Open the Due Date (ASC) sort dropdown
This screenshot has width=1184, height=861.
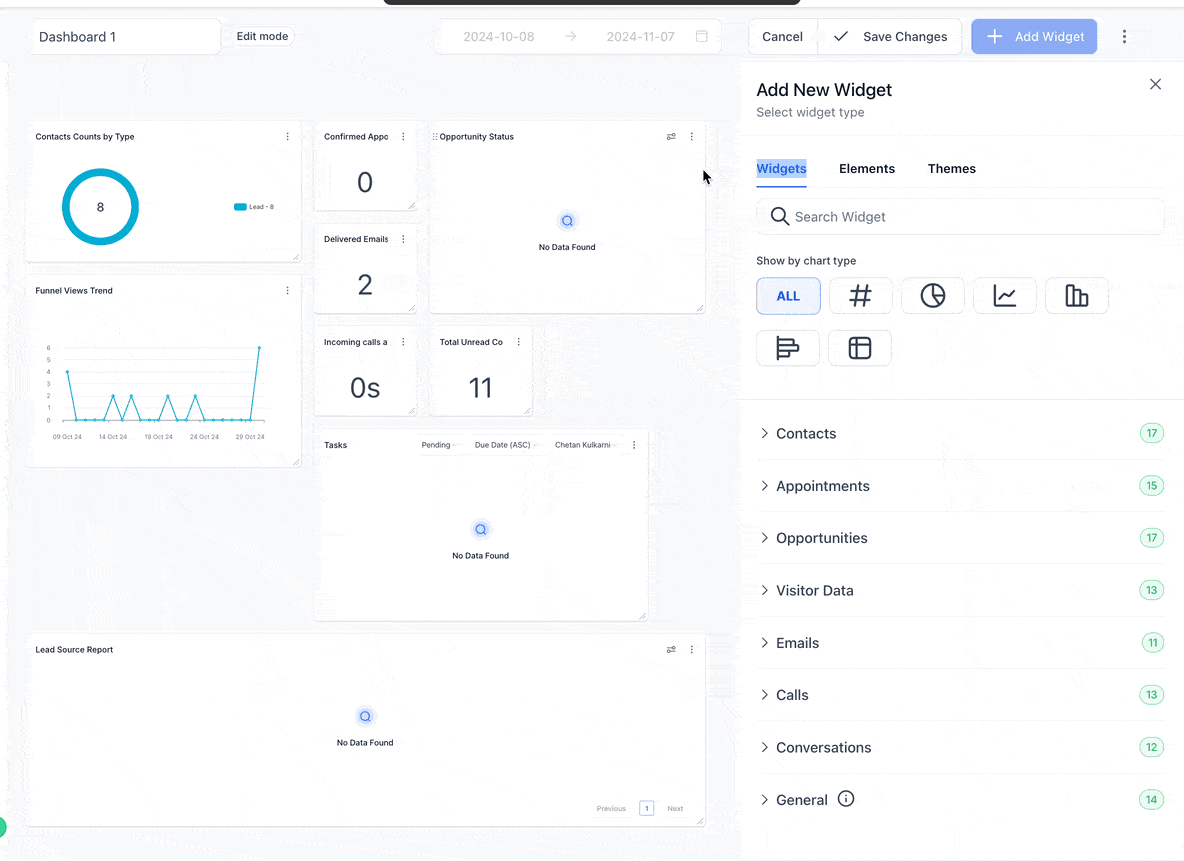pos(505,445)
